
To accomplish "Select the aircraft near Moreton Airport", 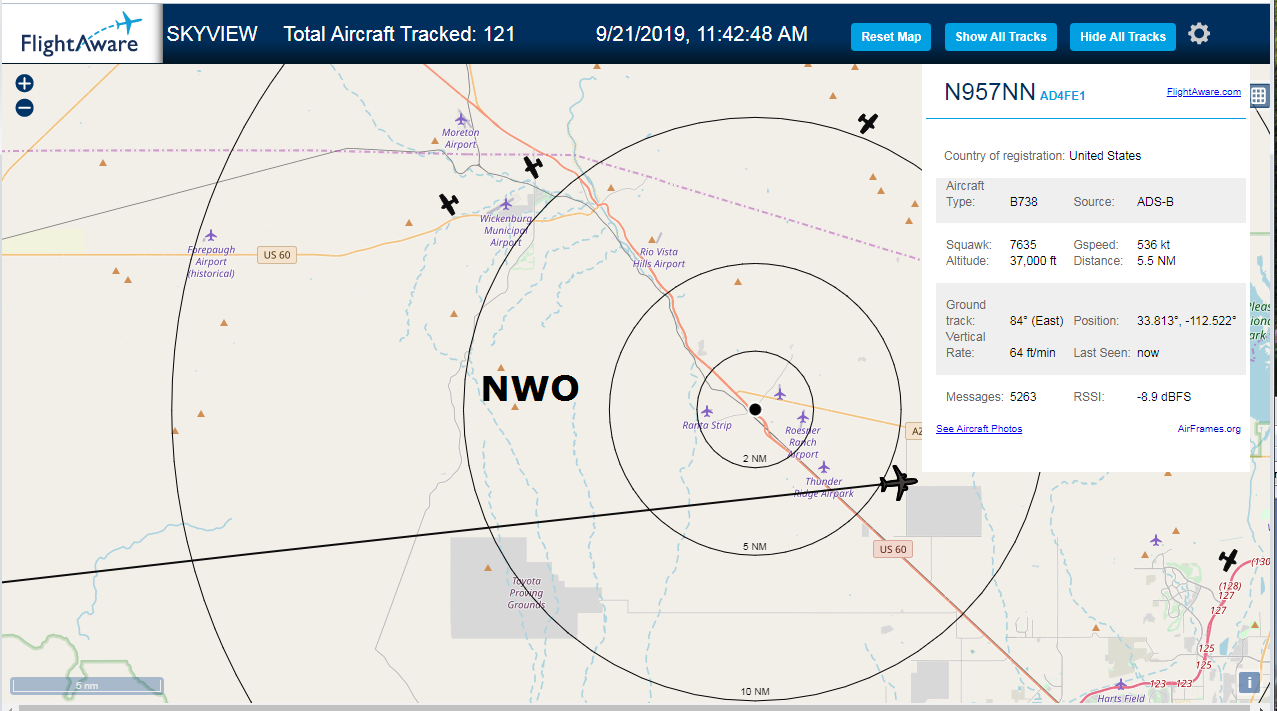I will tap(533, 166).
